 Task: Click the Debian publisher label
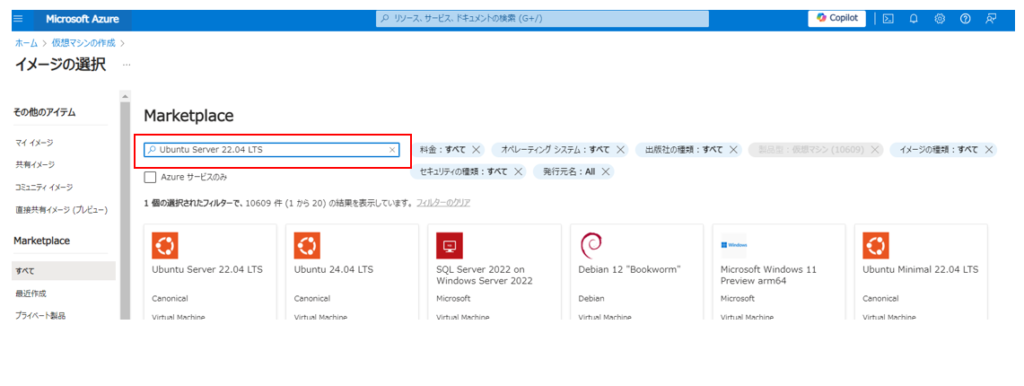click(592, 298)
